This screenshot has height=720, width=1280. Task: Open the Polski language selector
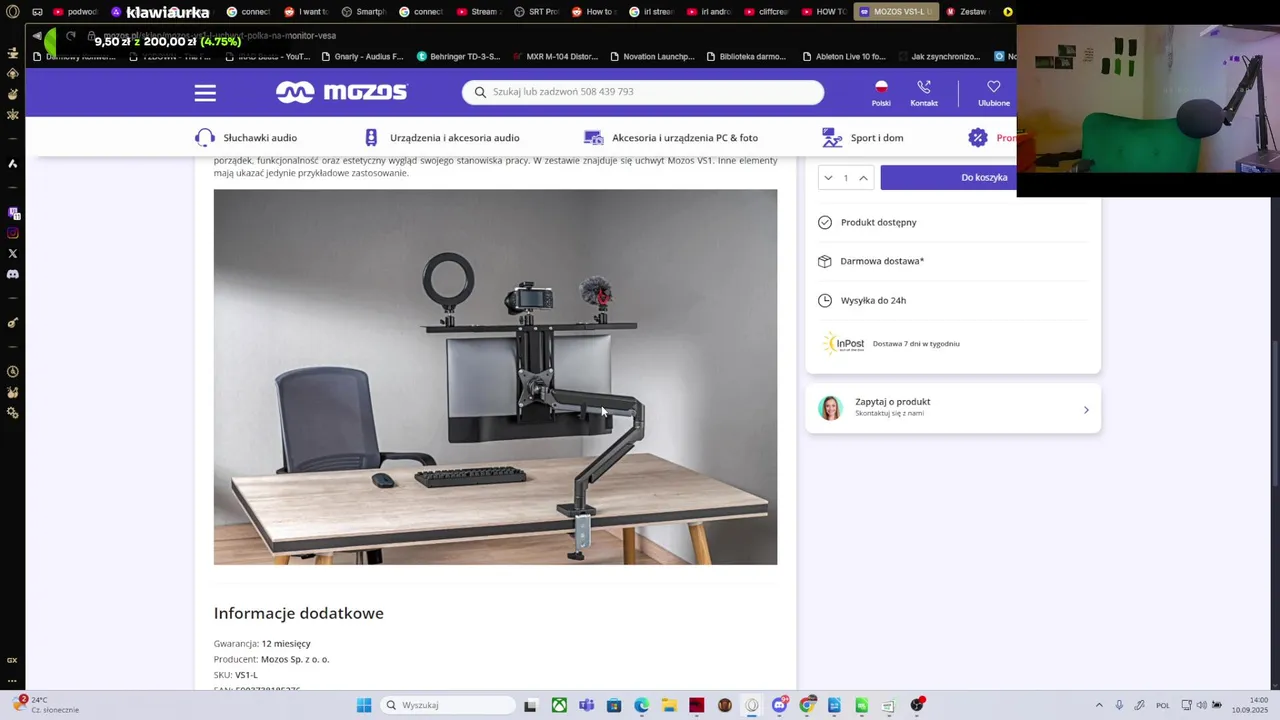(x=881, y=93)
